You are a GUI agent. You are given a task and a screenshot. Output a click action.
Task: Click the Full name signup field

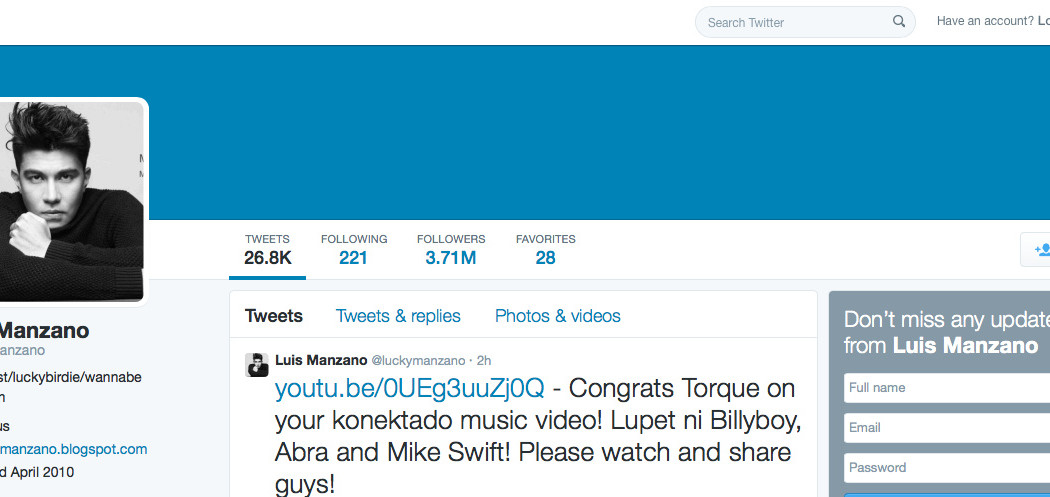947,388
